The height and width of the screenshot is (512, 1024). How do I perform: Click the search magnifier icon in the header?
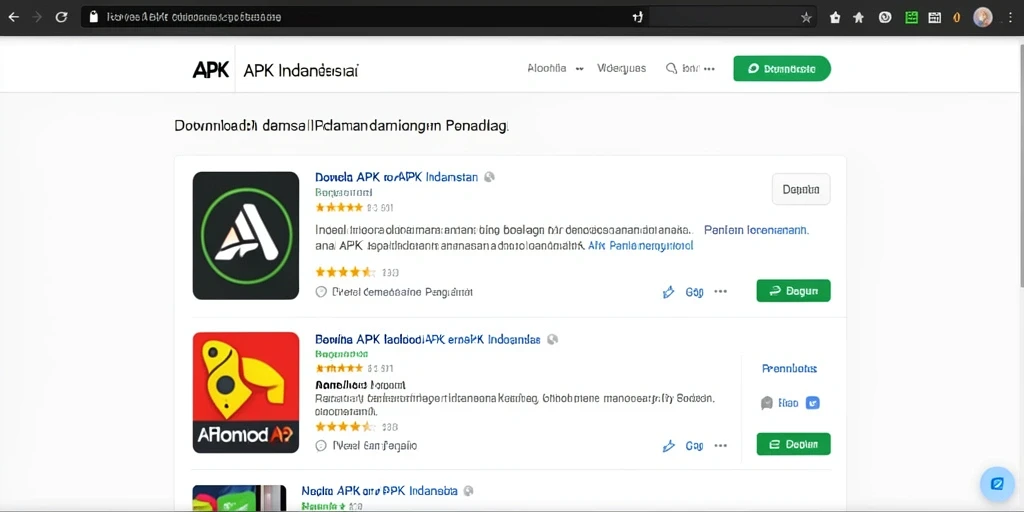671,68
